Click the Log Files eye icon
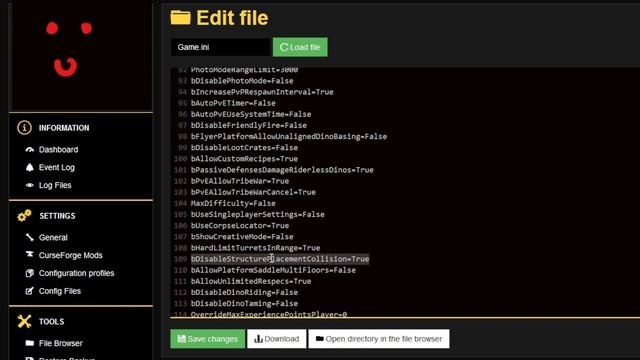Viewport: 640px width, 360px height. pos(29,185)
